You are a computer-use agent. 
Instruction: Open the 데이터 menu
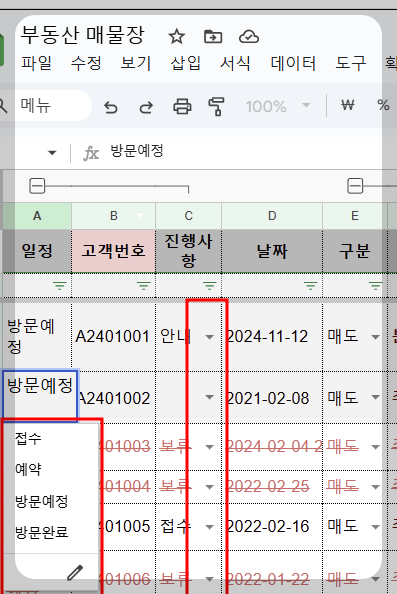point(293,63)
